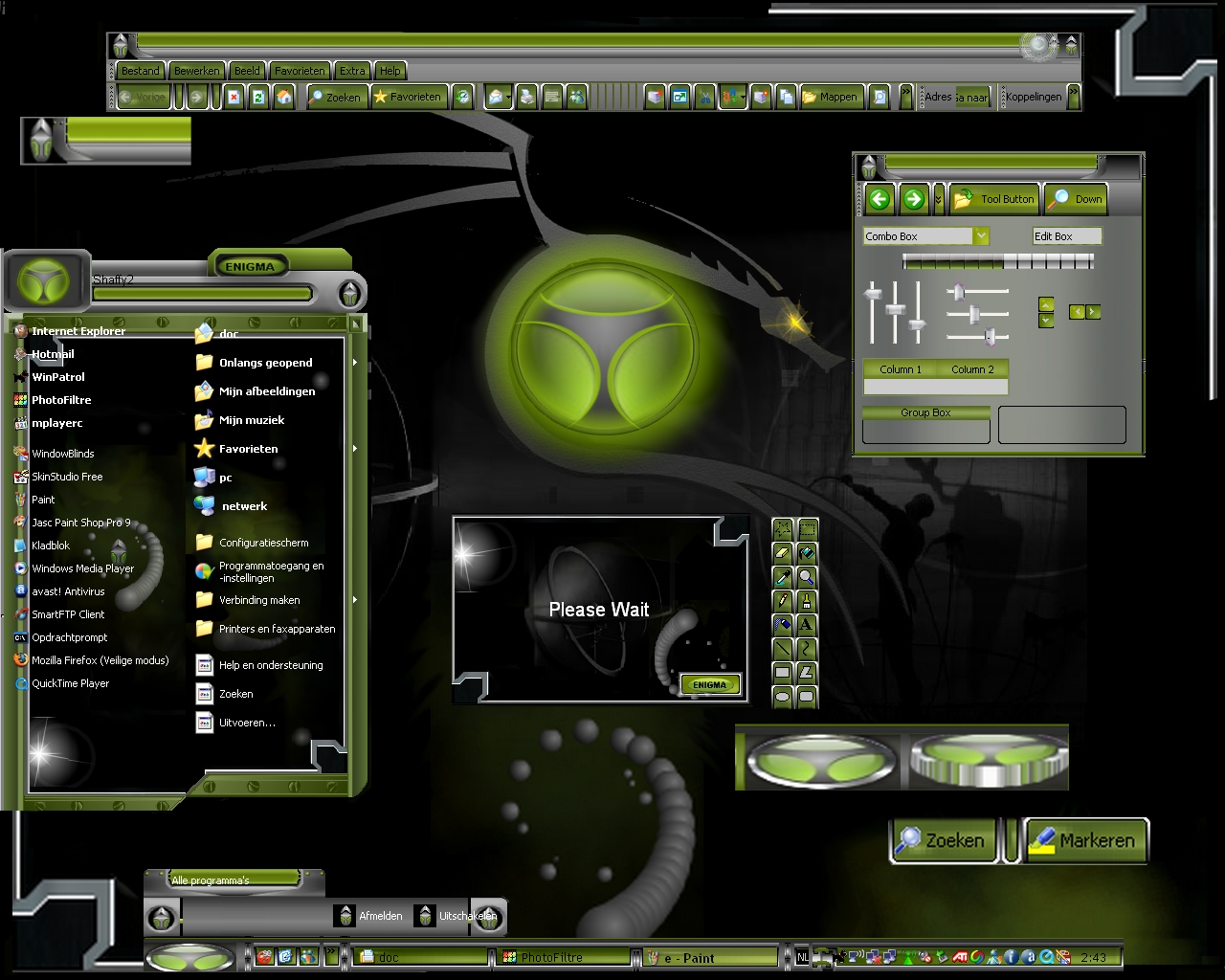1225x980 pixels.
Task: Click the green Forward arrow in Explorer toolbar
Action: click(196, 97)
